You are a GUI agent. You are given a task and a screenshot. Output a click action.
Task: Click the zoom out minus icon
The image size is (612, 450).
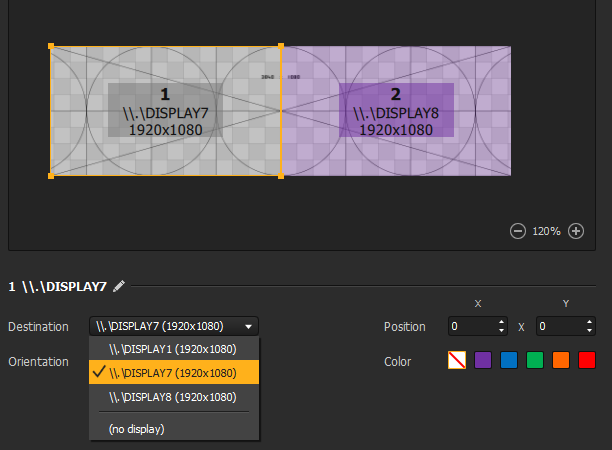(518, 231)
